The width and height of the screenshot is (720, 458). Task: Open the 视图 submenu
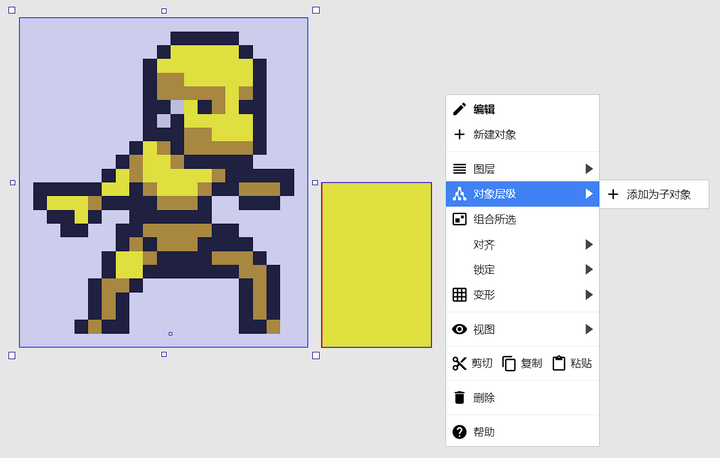click(x=523, y=329)
